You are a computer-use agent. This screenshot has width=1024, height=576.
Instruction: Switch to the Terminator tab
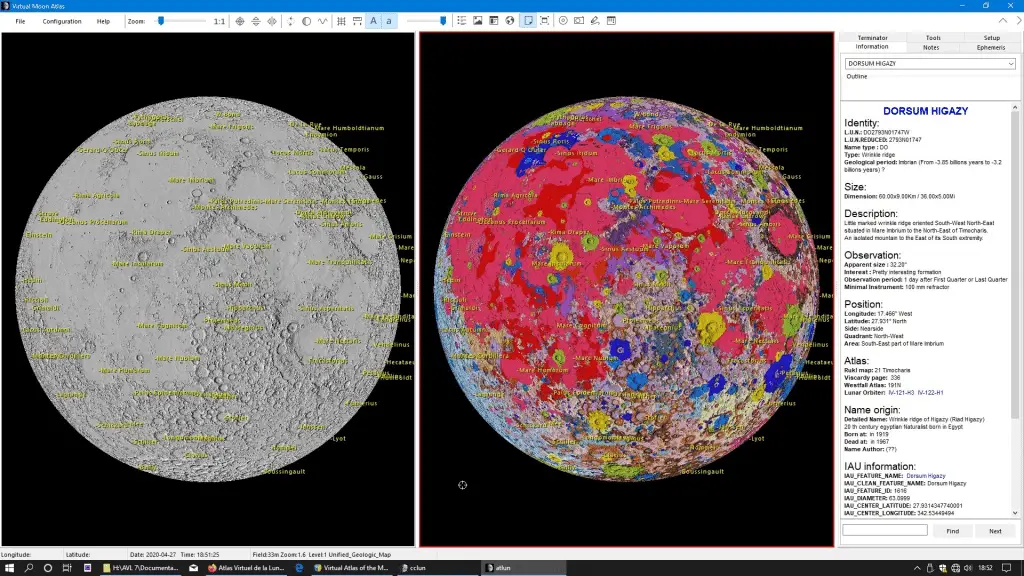pos(872,38)
